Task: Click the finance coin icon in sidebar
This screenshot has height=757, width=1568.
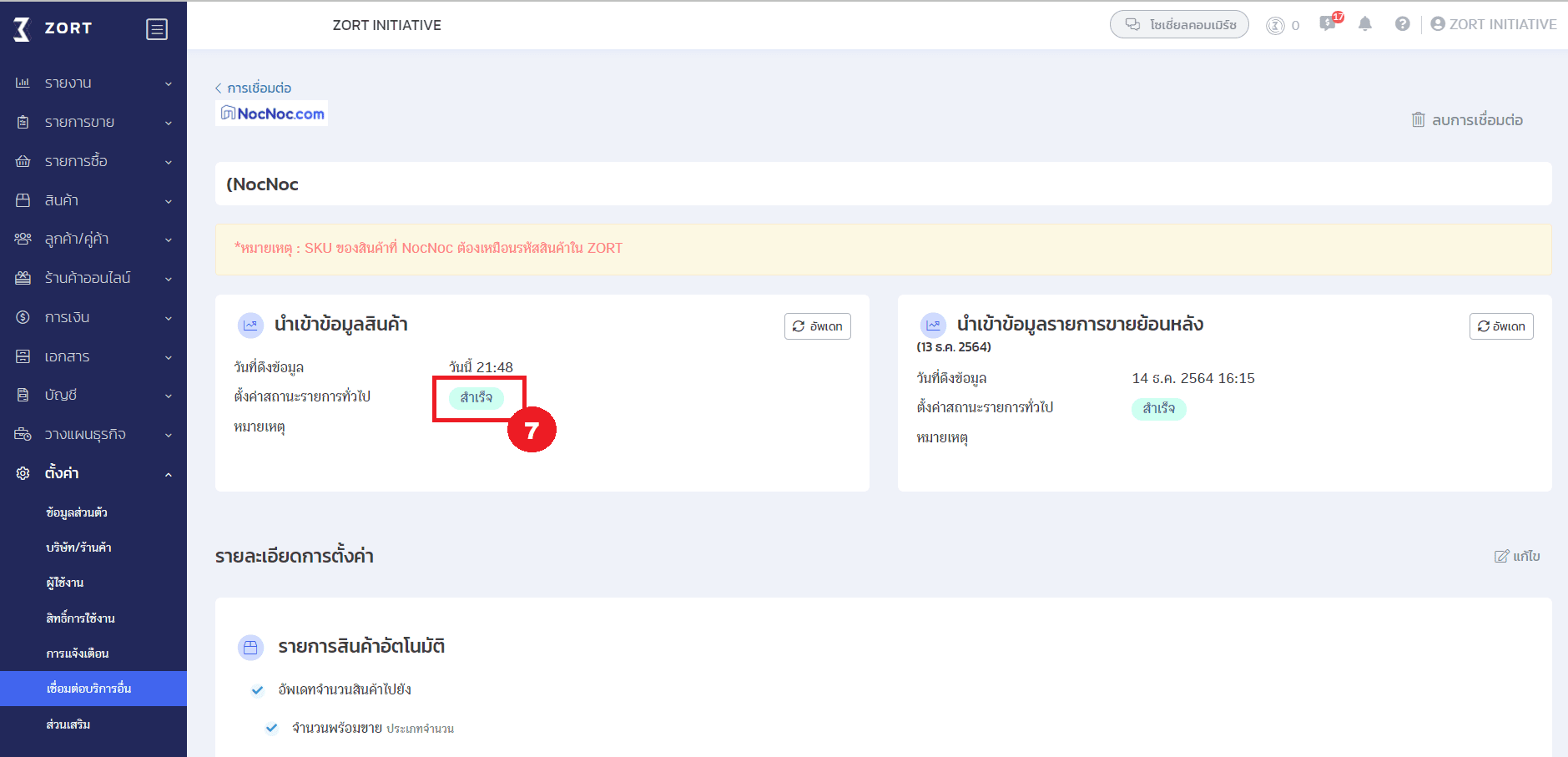Action: click(23, 317)
